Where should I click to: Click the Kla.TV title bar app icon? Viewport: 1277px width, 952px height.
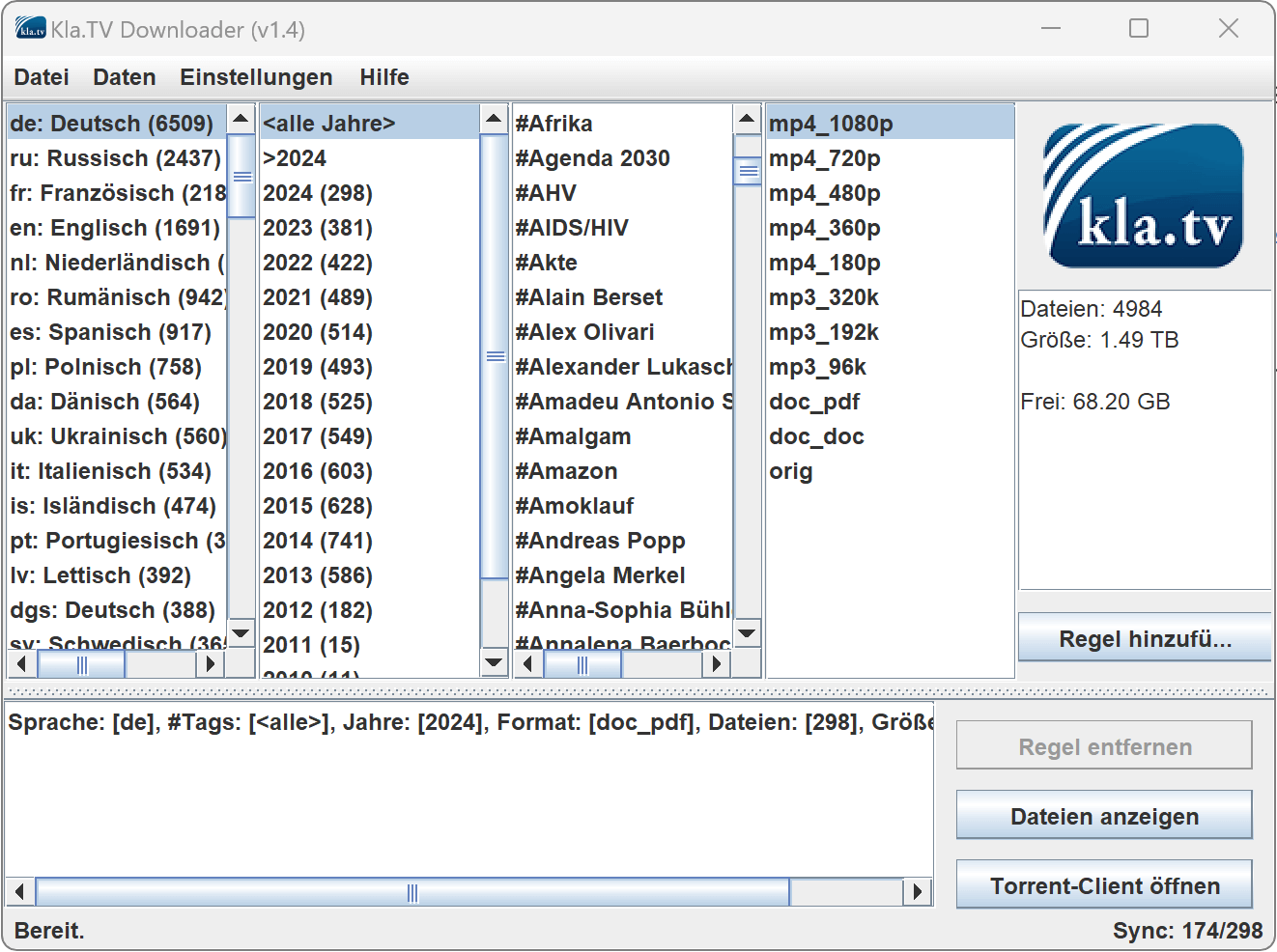[30, 29]
